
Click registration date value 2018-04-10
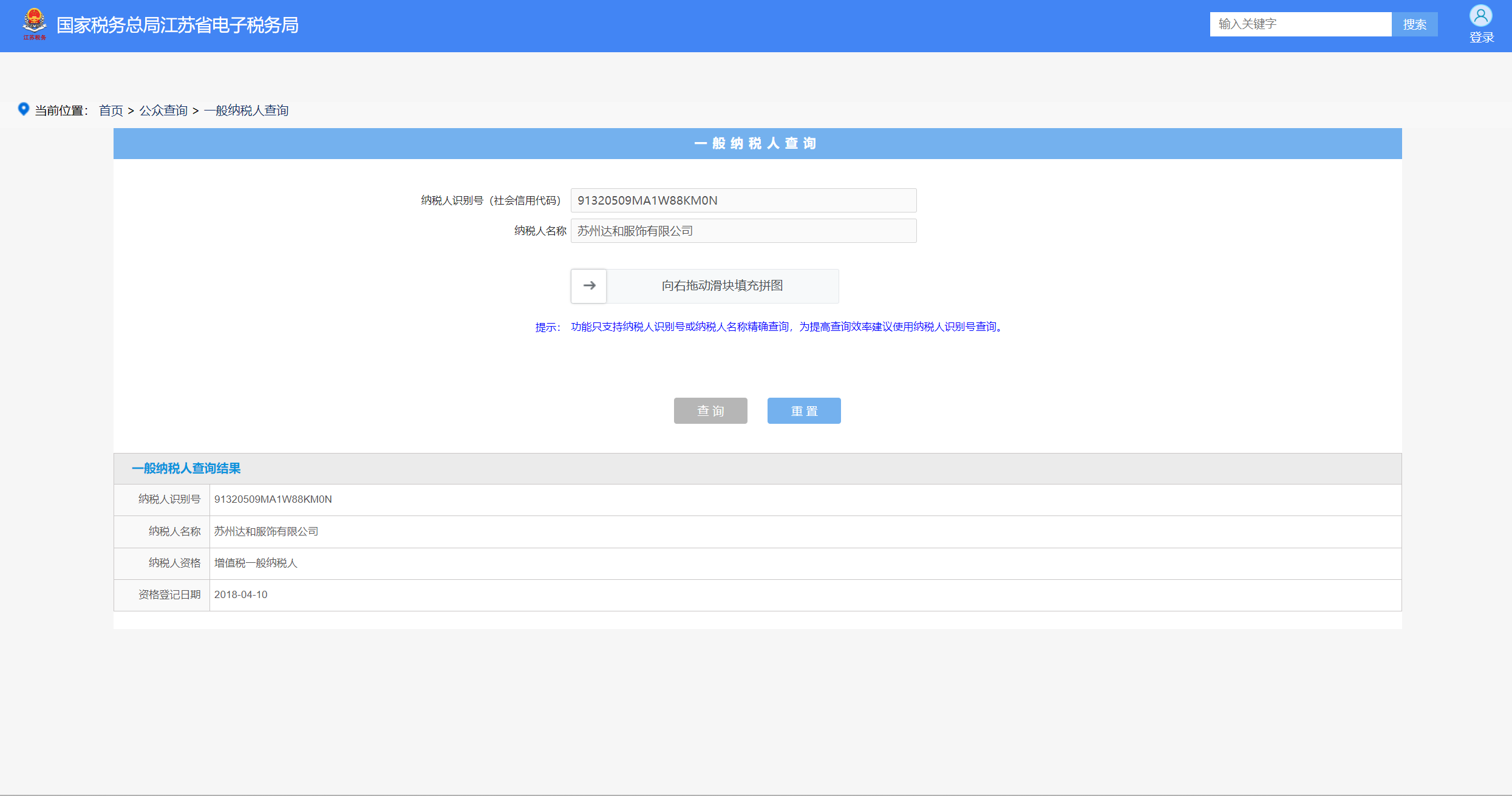point(240,595)
